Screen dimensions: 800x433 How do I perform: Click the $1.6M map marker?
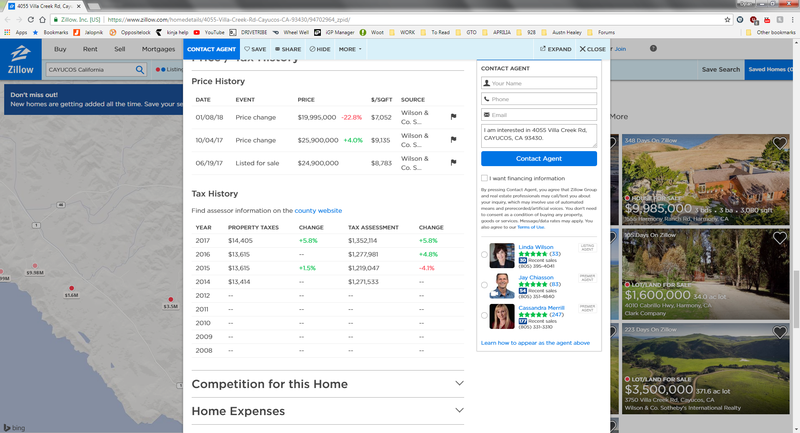tap(71, 291)
